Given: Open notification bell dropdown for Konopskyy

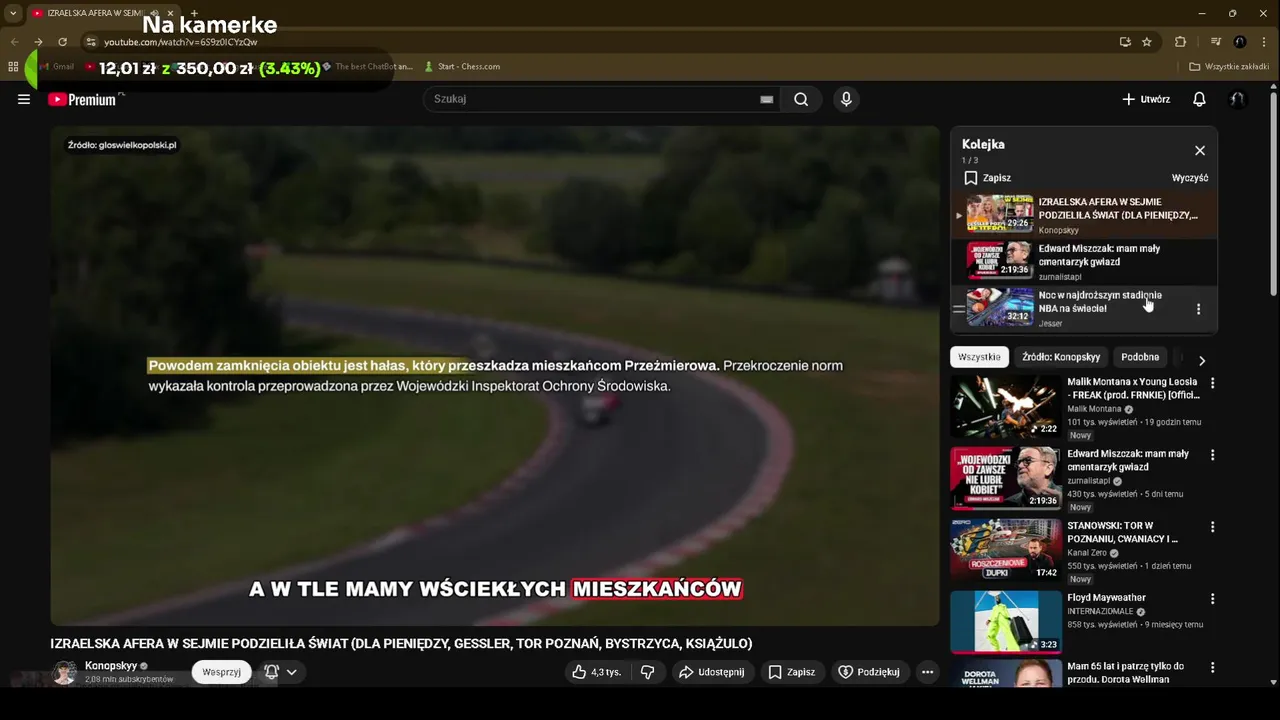Looking at the screenshot, I should coord(280,672).
